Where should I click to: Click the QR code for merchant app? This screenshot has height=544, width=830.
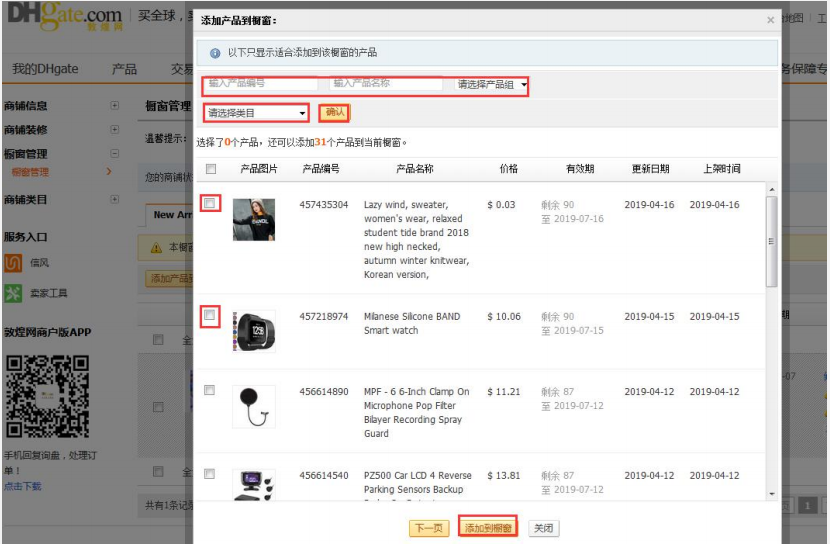(47, 396)
